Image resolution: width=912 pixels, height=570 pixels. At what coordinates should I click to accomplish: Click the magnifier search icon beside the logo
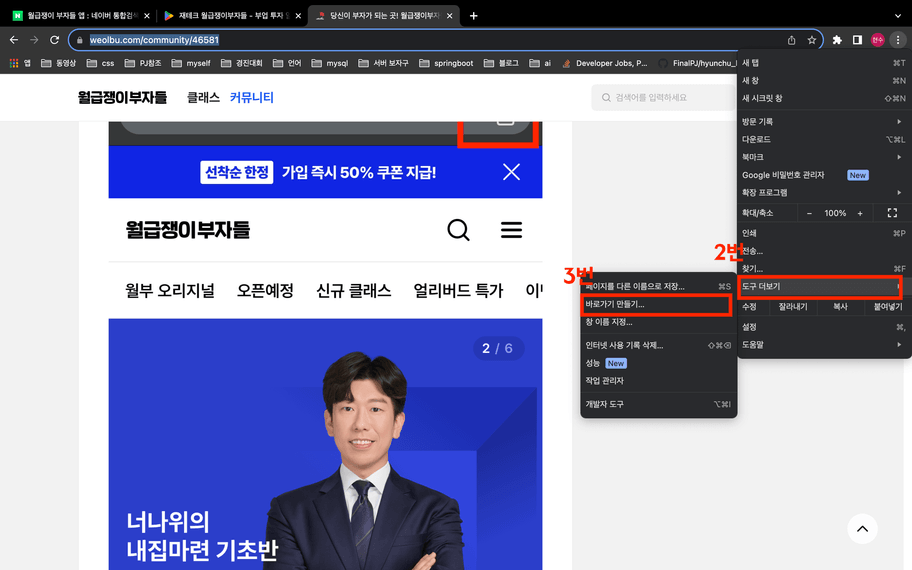[458, 230]
